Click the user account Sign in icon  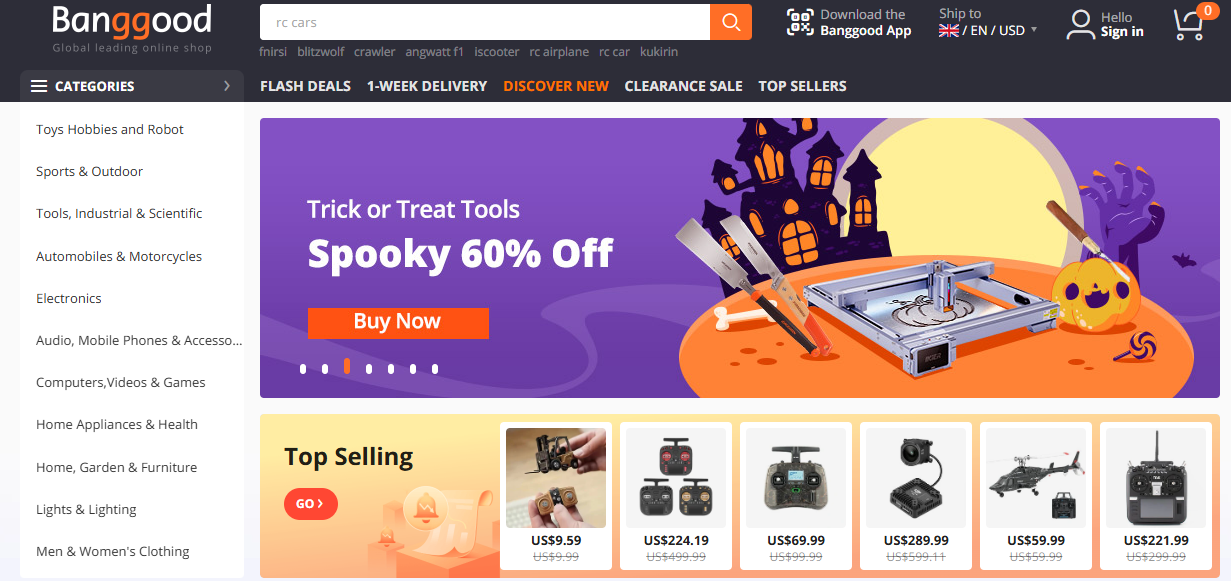coord(1080,24)
